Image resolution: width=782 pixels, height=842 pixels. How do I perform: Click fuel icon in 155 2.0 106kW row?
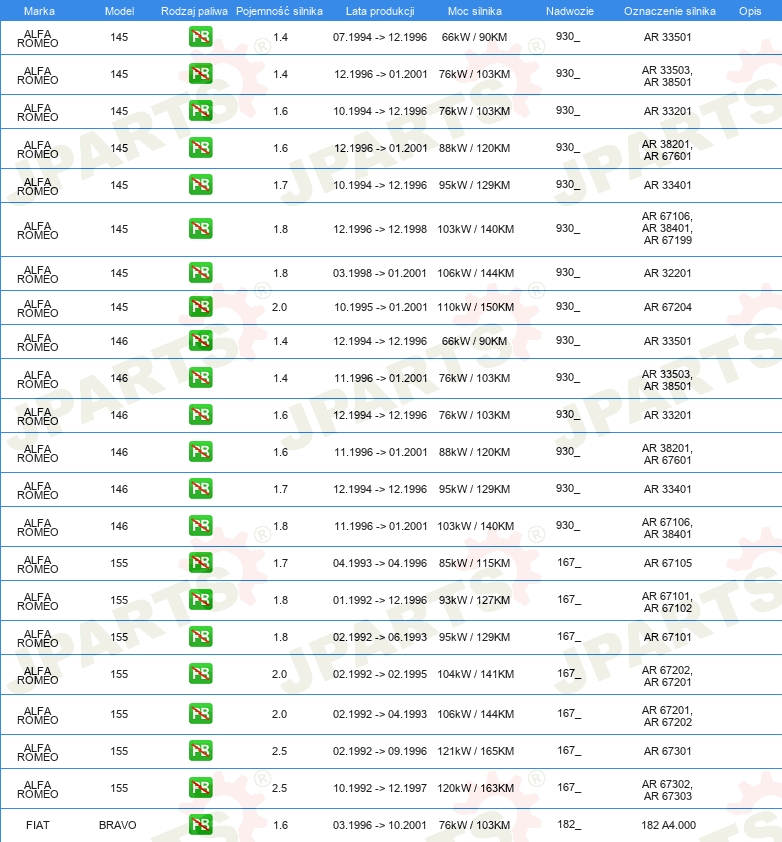pyautogui.click(x=200, y=714)
